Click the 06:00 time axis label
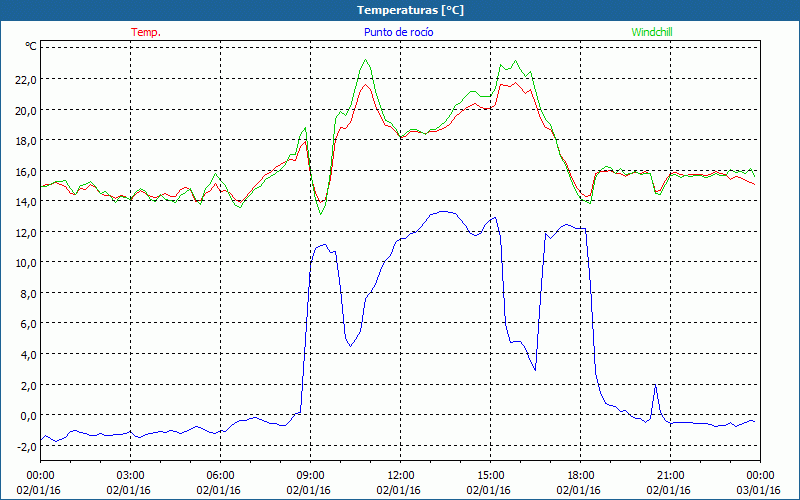Screen dimensions: 800x500 coord(220,476)
